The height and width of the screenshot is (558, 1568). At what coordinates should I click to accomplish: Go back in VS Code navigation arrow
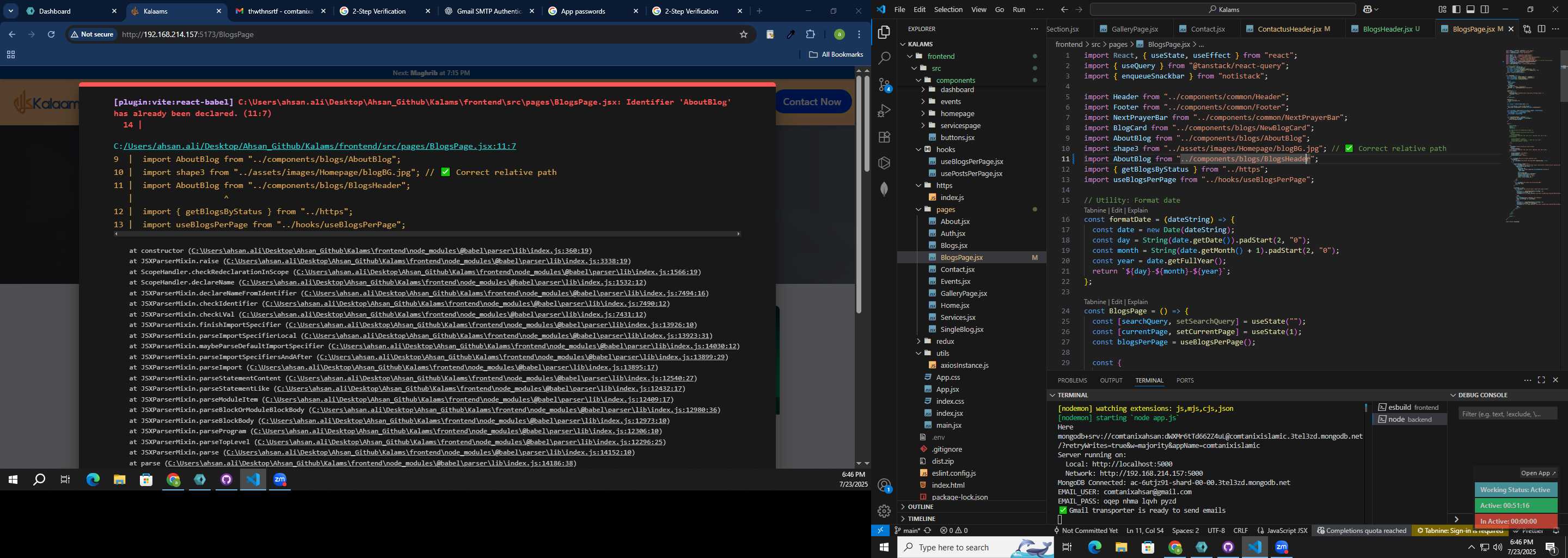[x=1063, y=10]
